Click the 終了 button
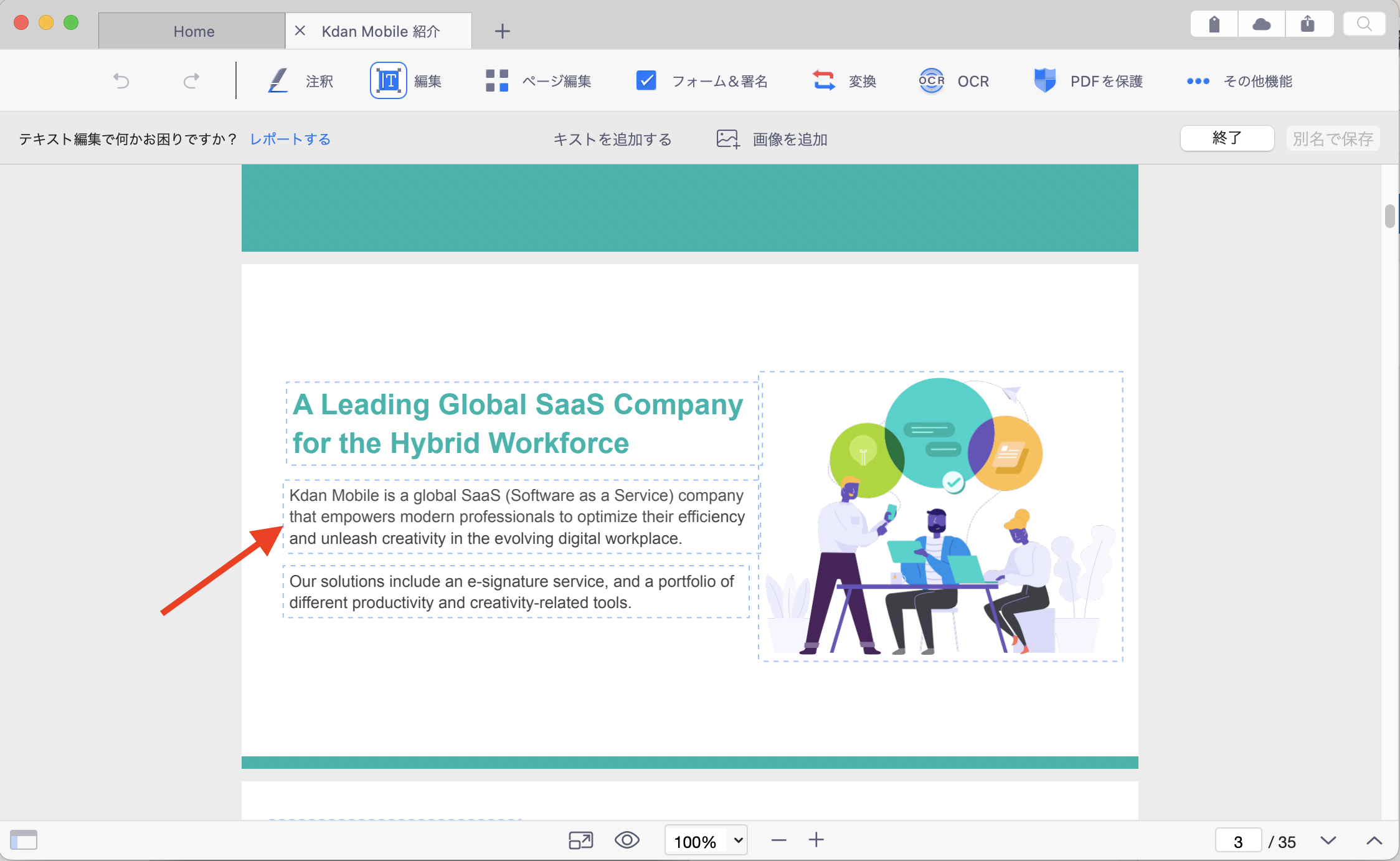 pyautogui.click(x=1227, y=138)
